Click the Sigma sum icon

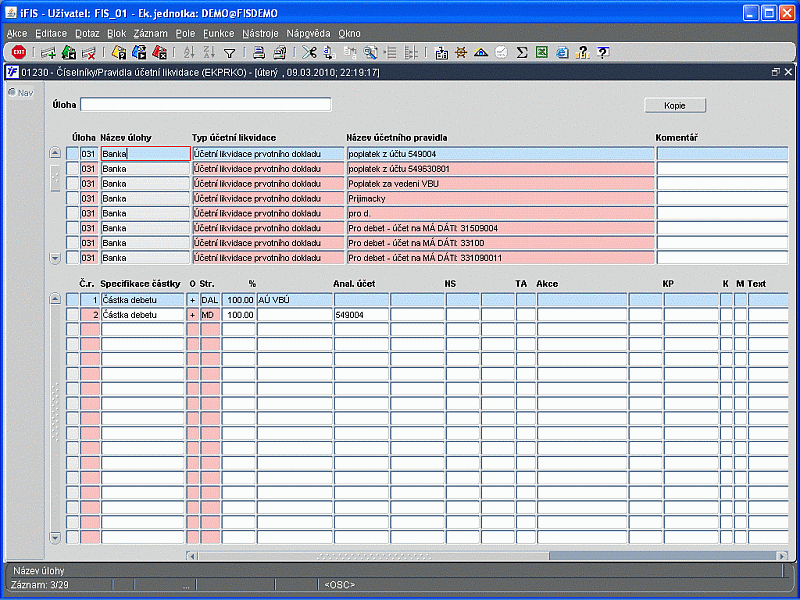(521, 53)
